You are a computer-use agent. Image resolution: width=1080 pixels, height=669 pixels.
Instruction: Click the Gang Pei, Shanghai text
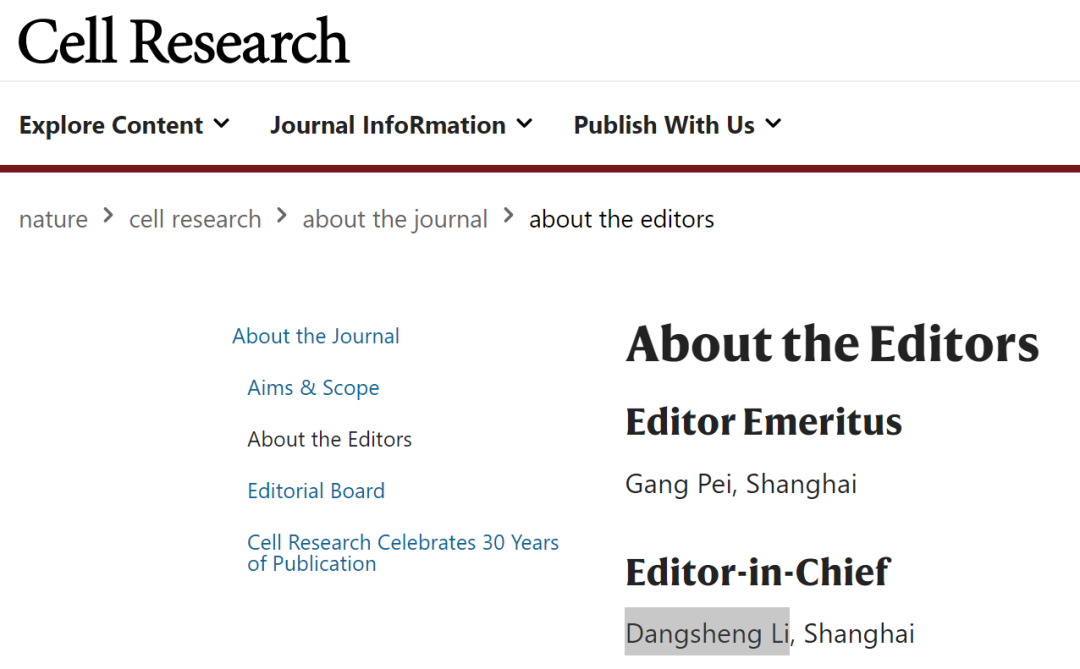click(741, 484)
